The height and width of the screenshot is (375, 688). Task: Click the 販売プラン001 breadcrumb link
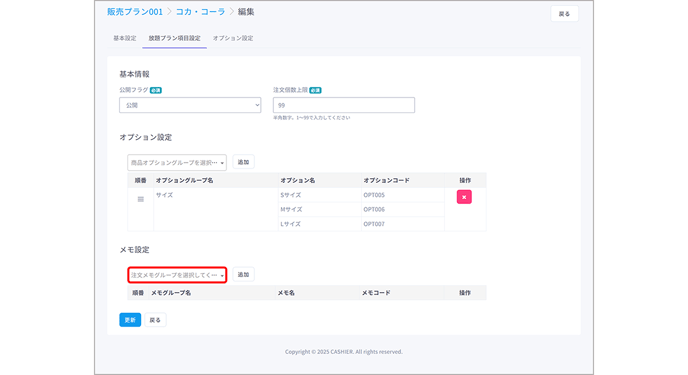coord(135,12)
